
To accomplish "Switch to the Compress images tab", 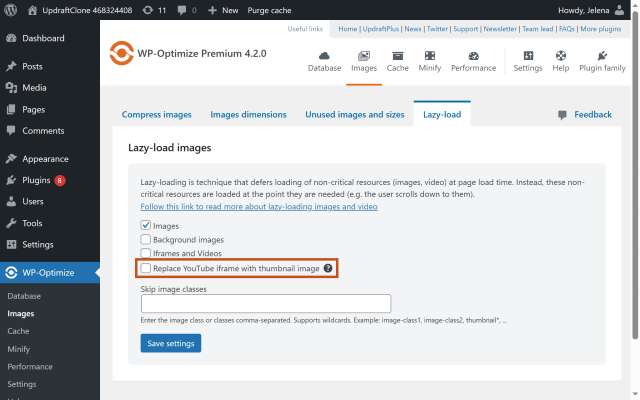I will coord(157,115).
